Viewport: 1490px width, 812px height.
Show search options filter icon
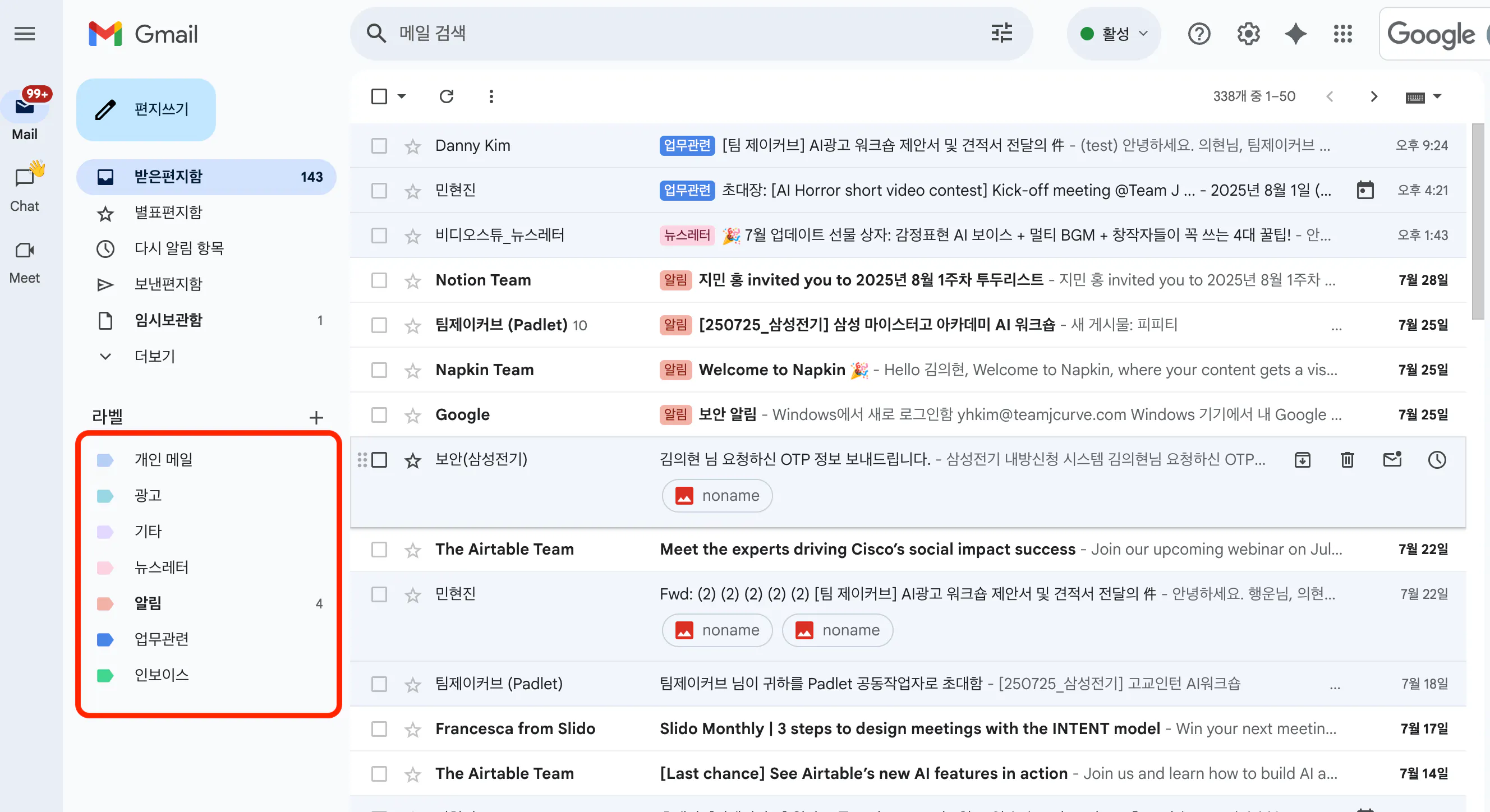1002,33
